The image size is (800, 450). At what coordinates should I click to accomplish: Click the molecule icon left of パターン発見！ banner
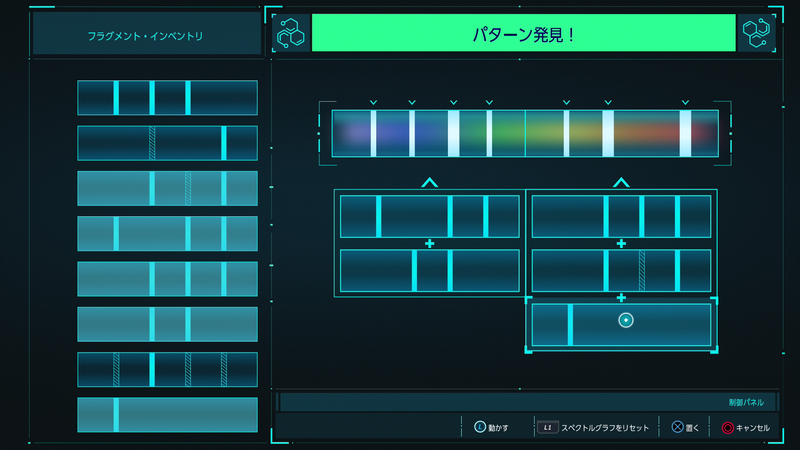[290, 33]
